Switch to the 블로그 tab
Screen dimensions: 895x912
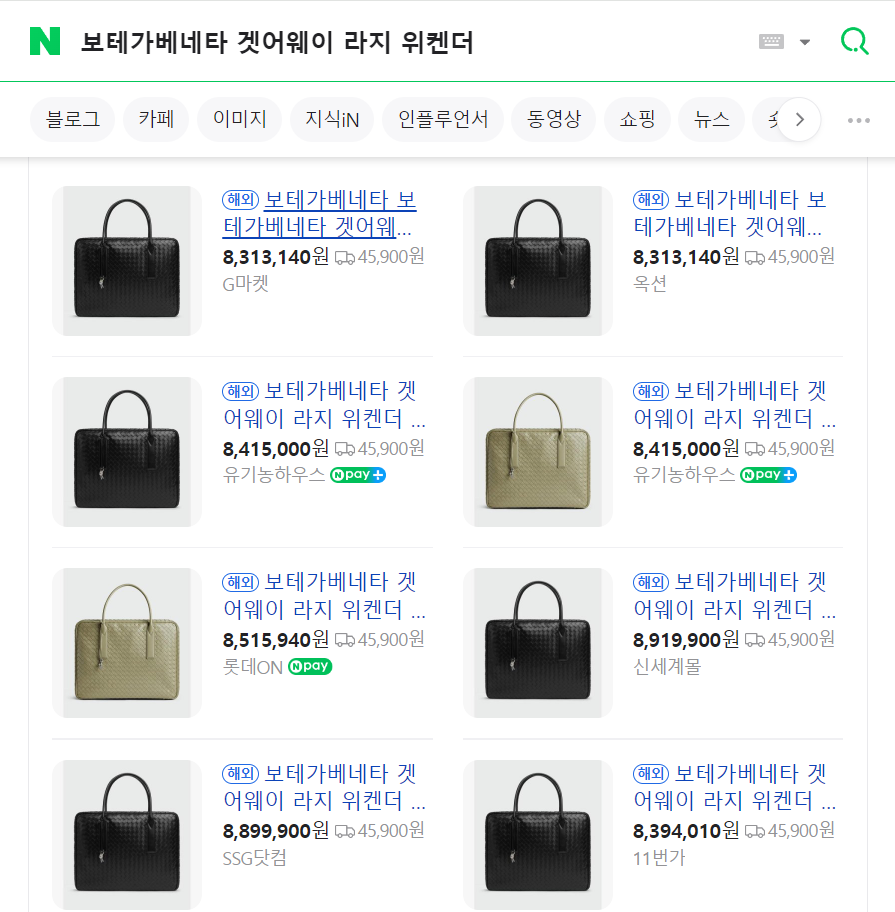click(x=73, y=120)
